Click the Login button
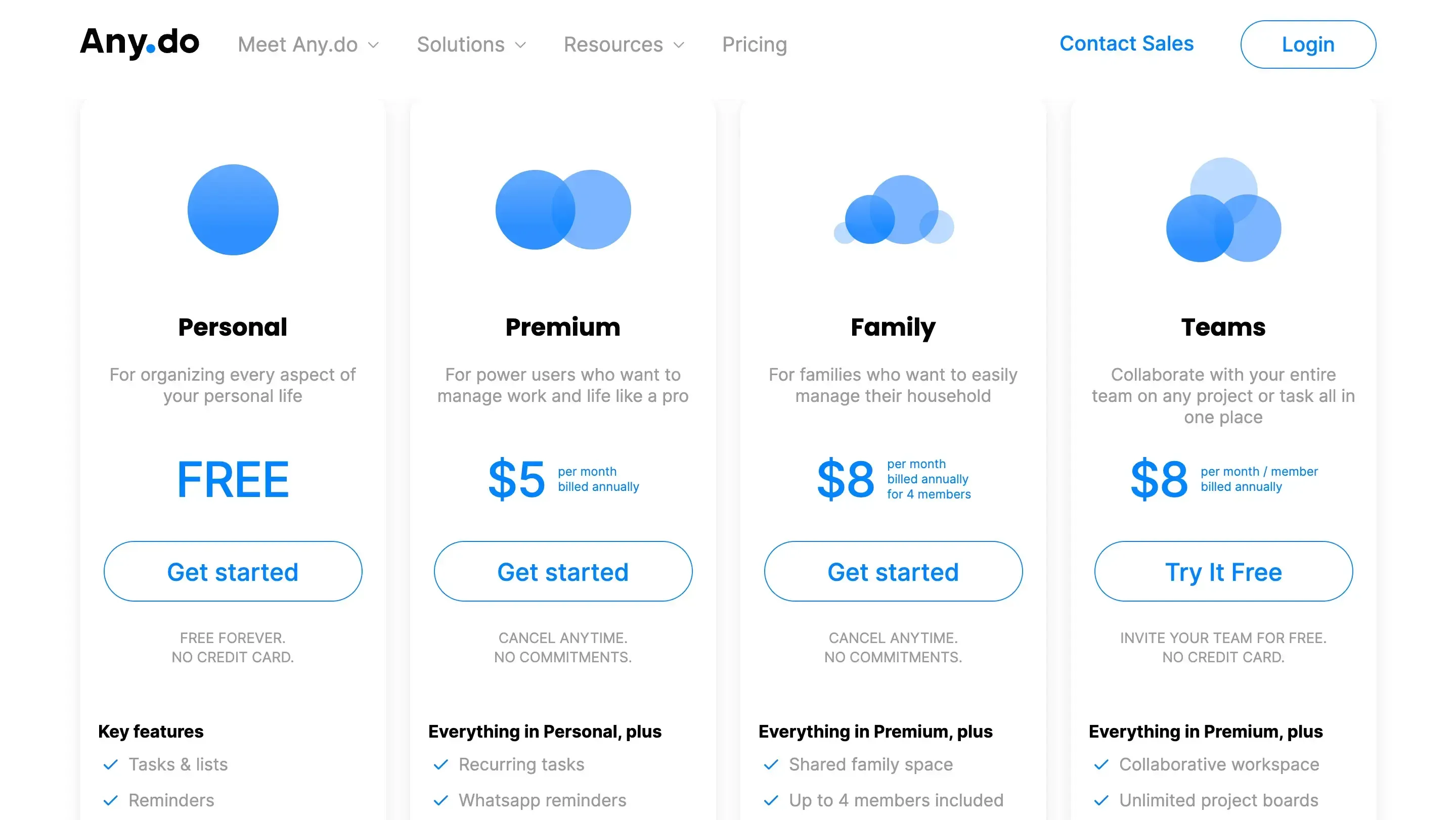 1307,44
